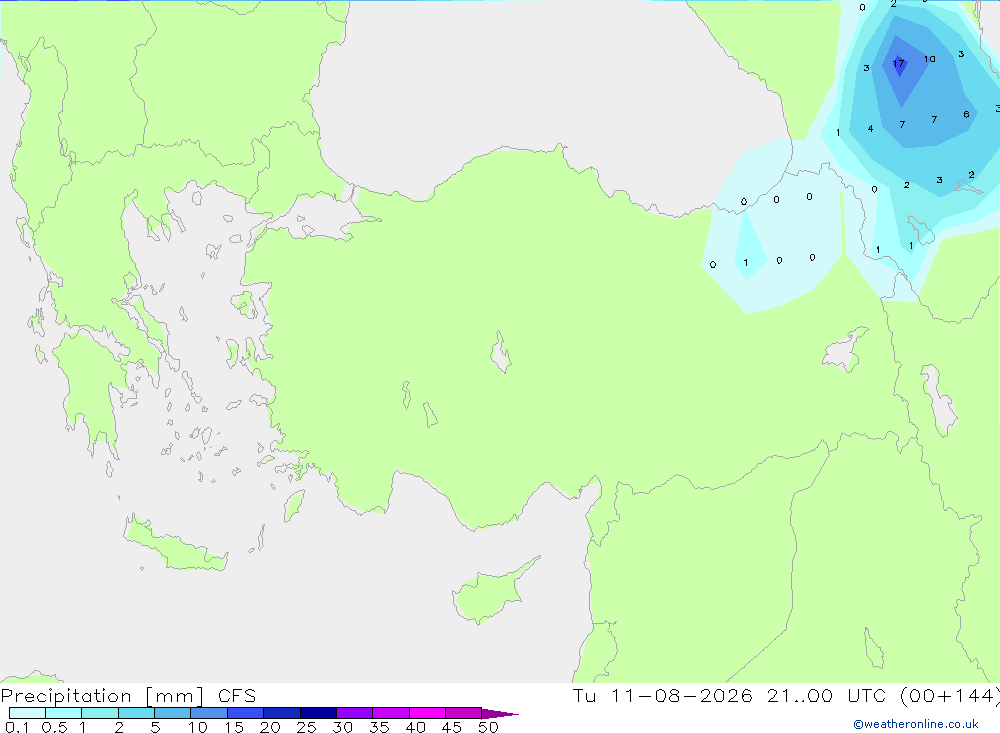The height and width of the screenshot is (733, 1000).
Task: Click the legend label '40'
Action: [x=415, y=727]
